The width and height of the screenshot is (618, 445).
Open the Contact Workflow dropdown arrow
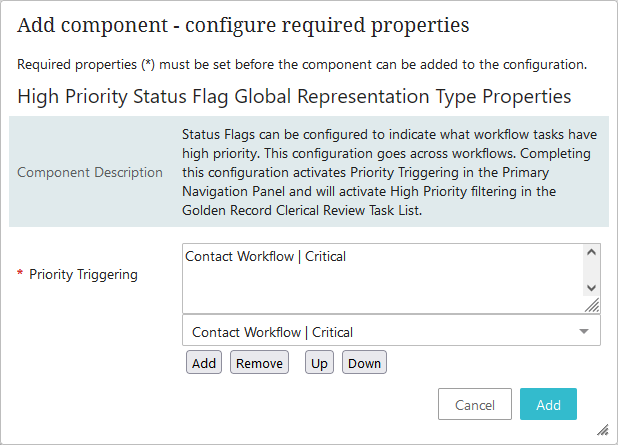583,332
